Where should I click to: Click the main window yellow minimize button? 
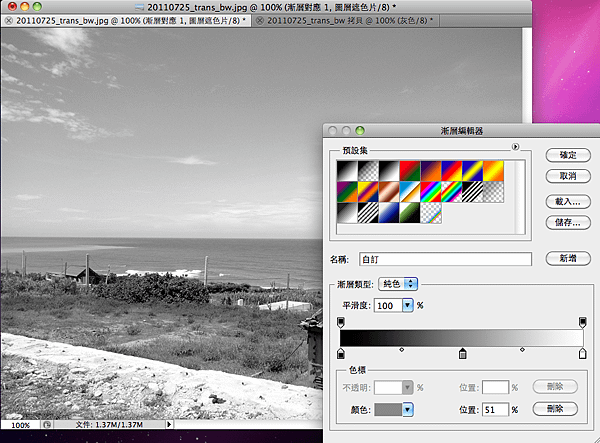pyautogui.click(x=24, y=6)
